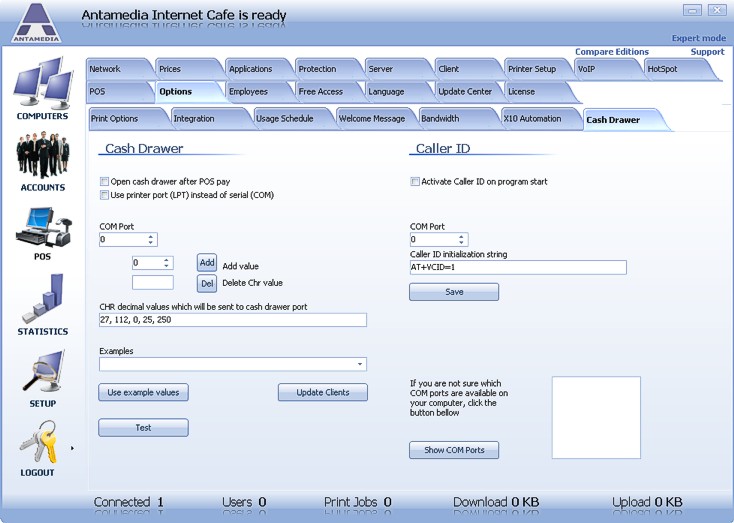The width and height of the screenshot is (734, 523).
Task: Open the Examples dropdown
Action: coord(360,364)
